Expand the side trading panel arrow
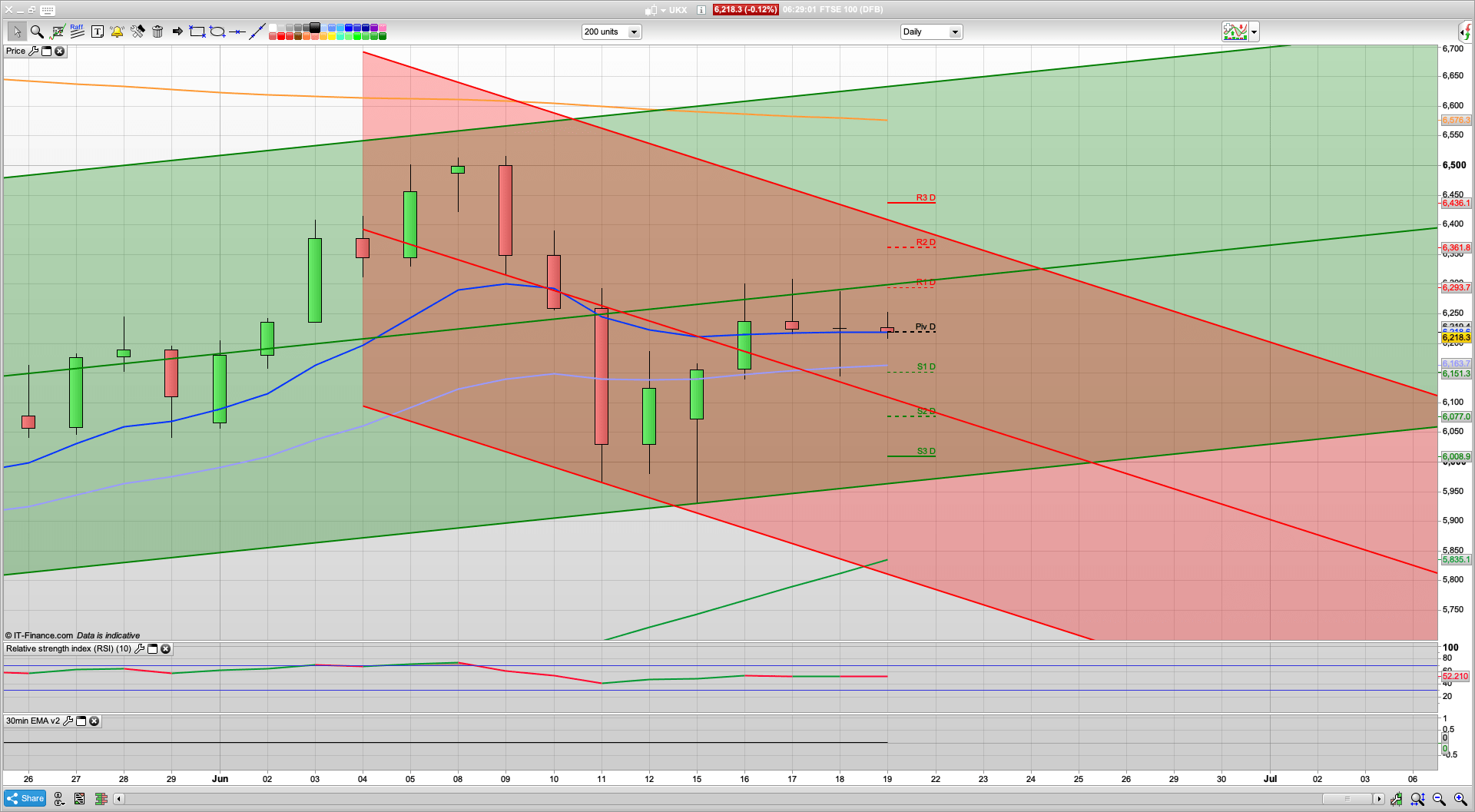 [x=1466, y=31]
